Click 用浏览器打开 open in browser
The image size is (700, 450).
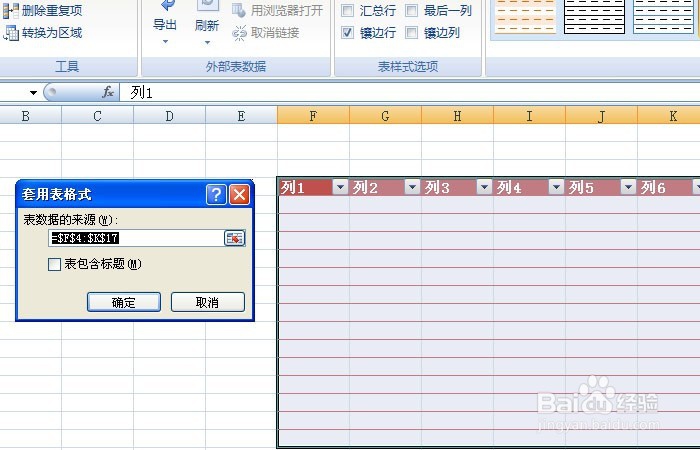point(278,11)
